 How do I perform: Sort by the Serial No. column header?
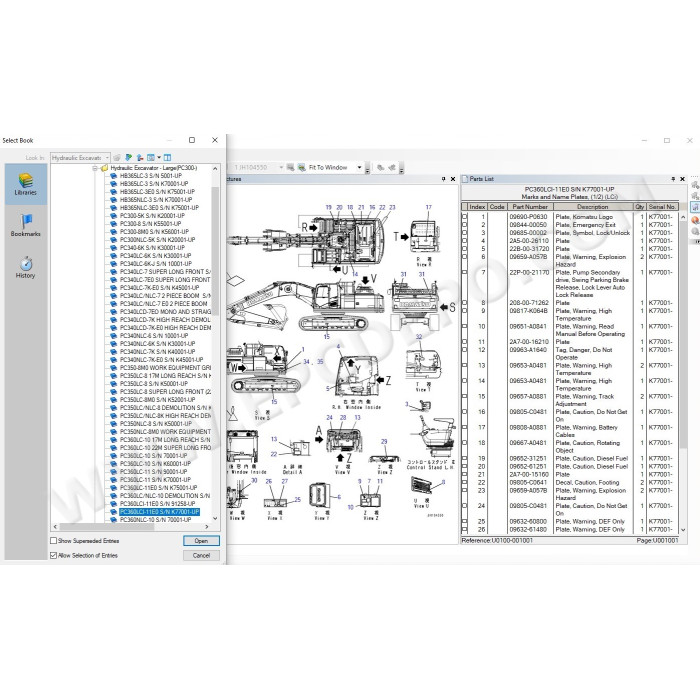point(662,207)
